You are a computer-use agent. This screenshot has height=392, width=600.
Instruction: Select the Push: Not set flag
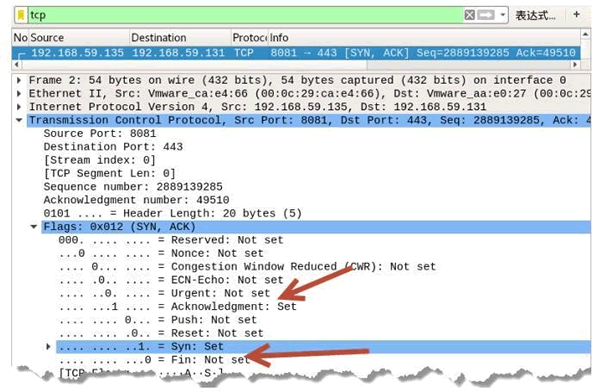pyautogui.click(x=158, y=320)
